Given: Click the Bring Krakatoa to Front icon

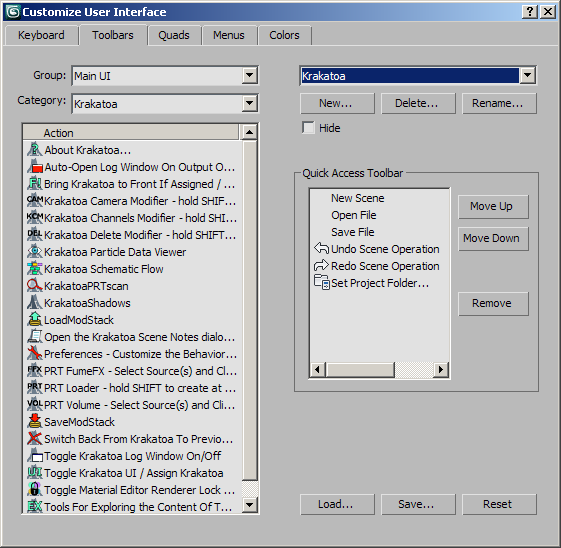Looking at the screenshot, I should click(x=35, y=184).
